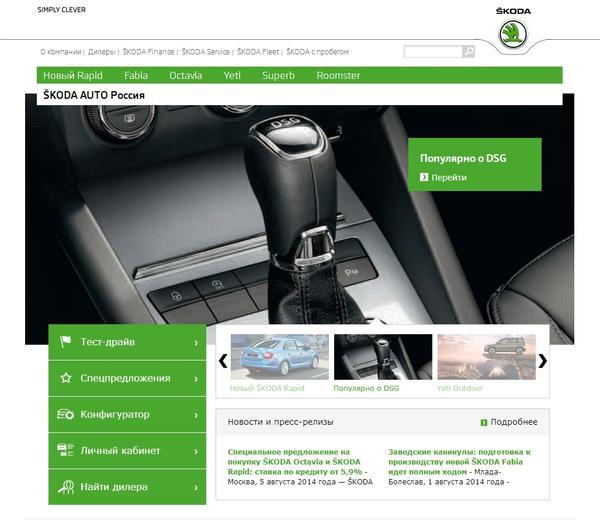Click the green arrow icon beside Подробнее
Viewport: 600px width, 520px height.
(484, 422)
